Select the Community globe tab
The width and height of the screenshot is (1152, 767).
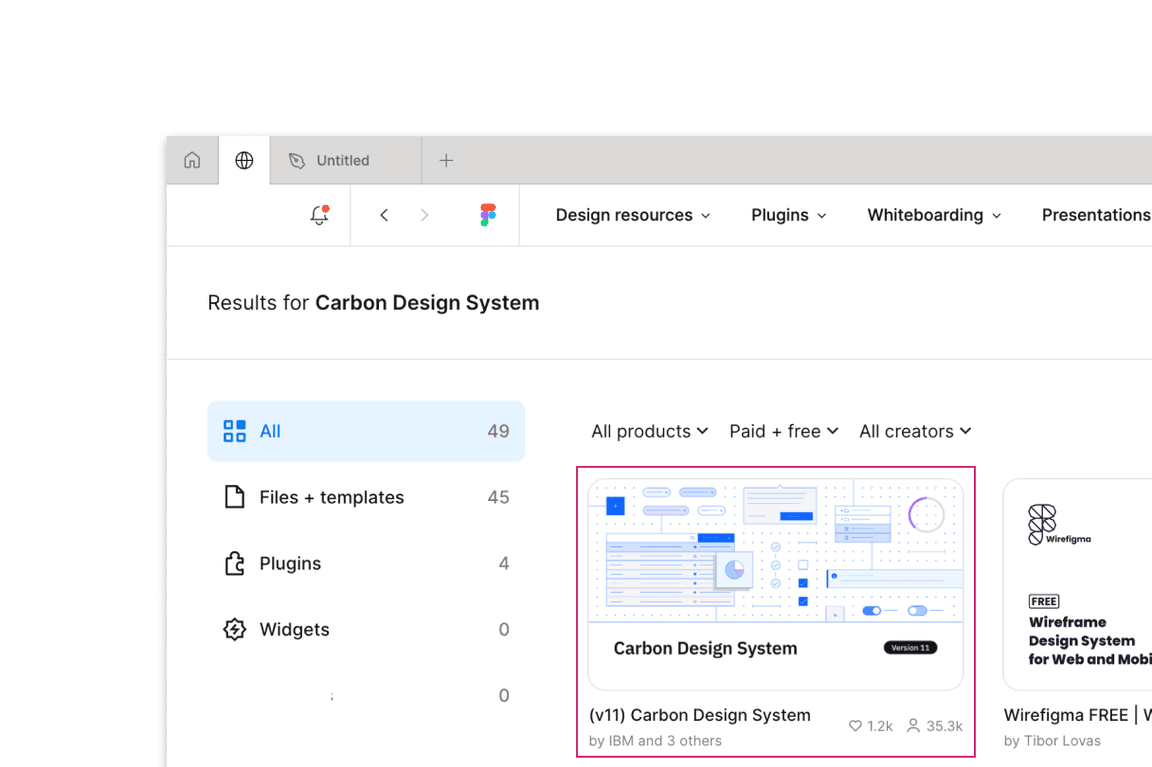244,160
